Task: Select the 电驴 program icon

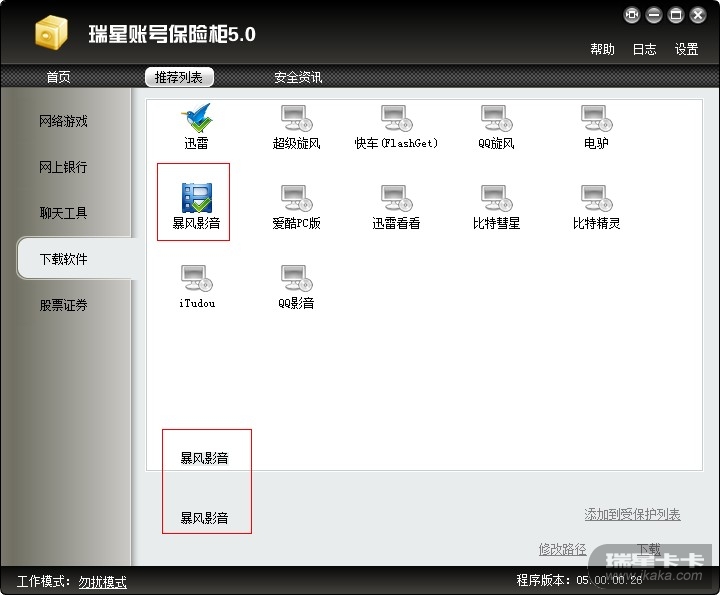Action: [x=597, y=118]
